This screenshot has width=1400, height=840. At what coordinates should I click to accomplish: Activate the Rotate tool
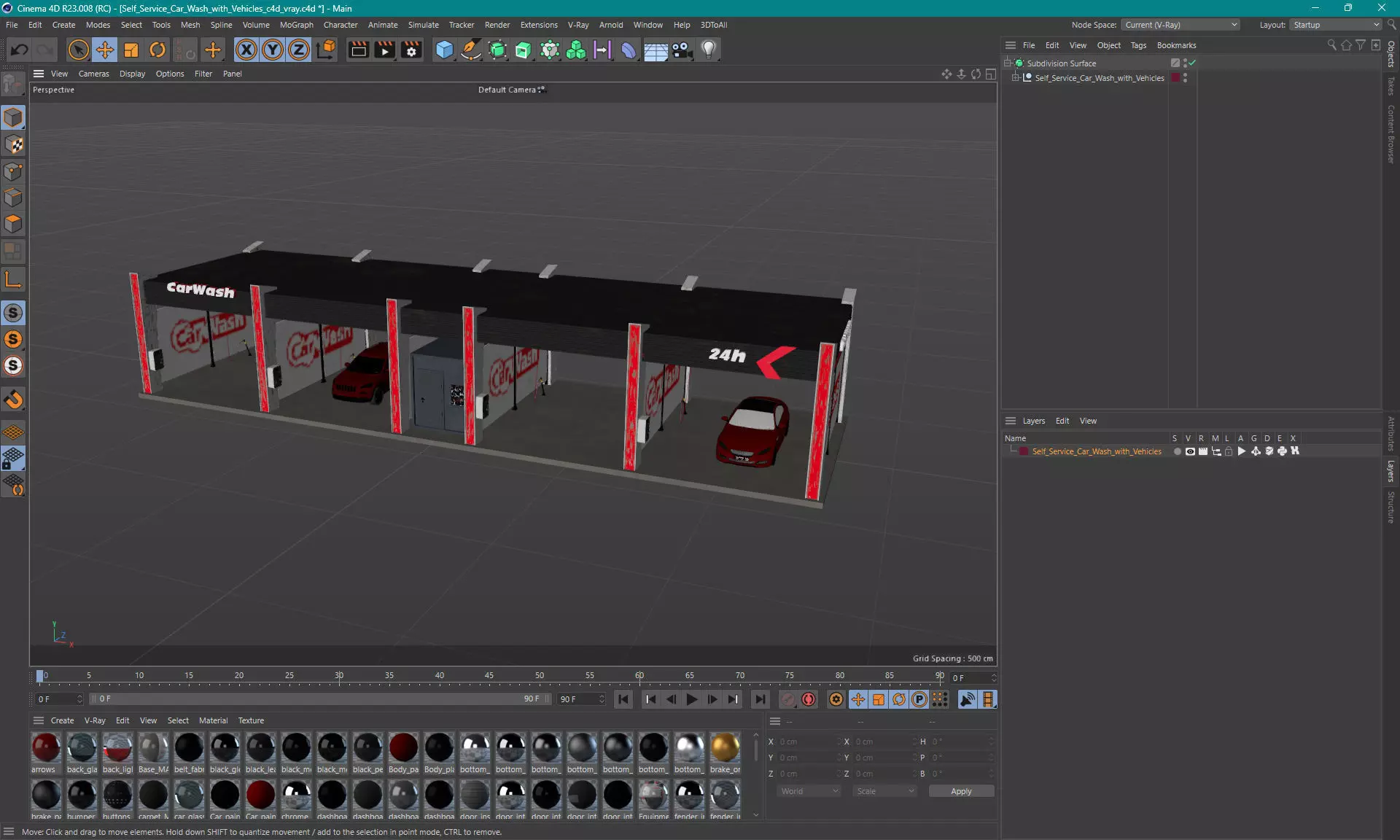coord(157,50)
